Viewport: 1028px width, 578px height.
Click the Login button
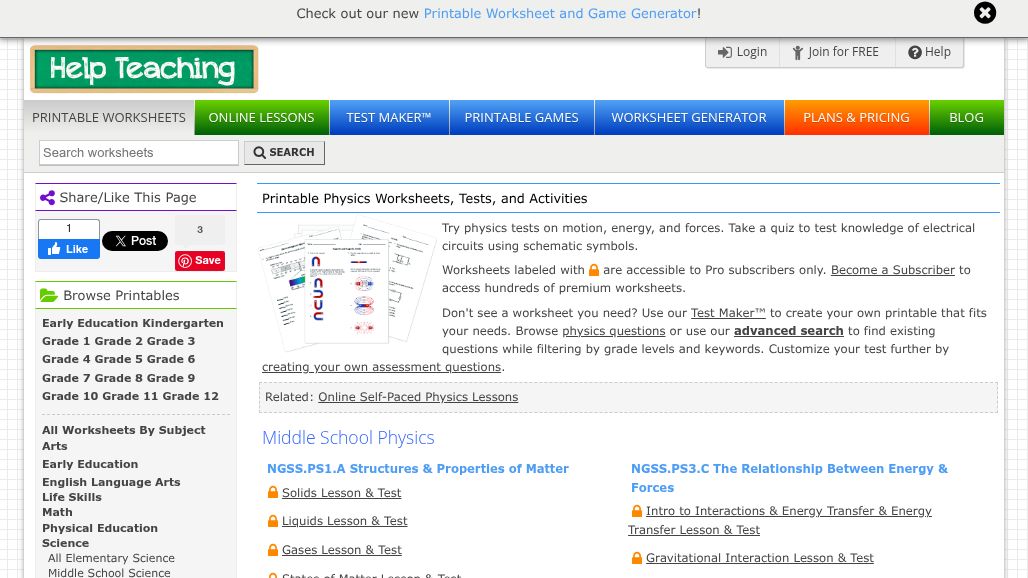[x=742, y=52]
